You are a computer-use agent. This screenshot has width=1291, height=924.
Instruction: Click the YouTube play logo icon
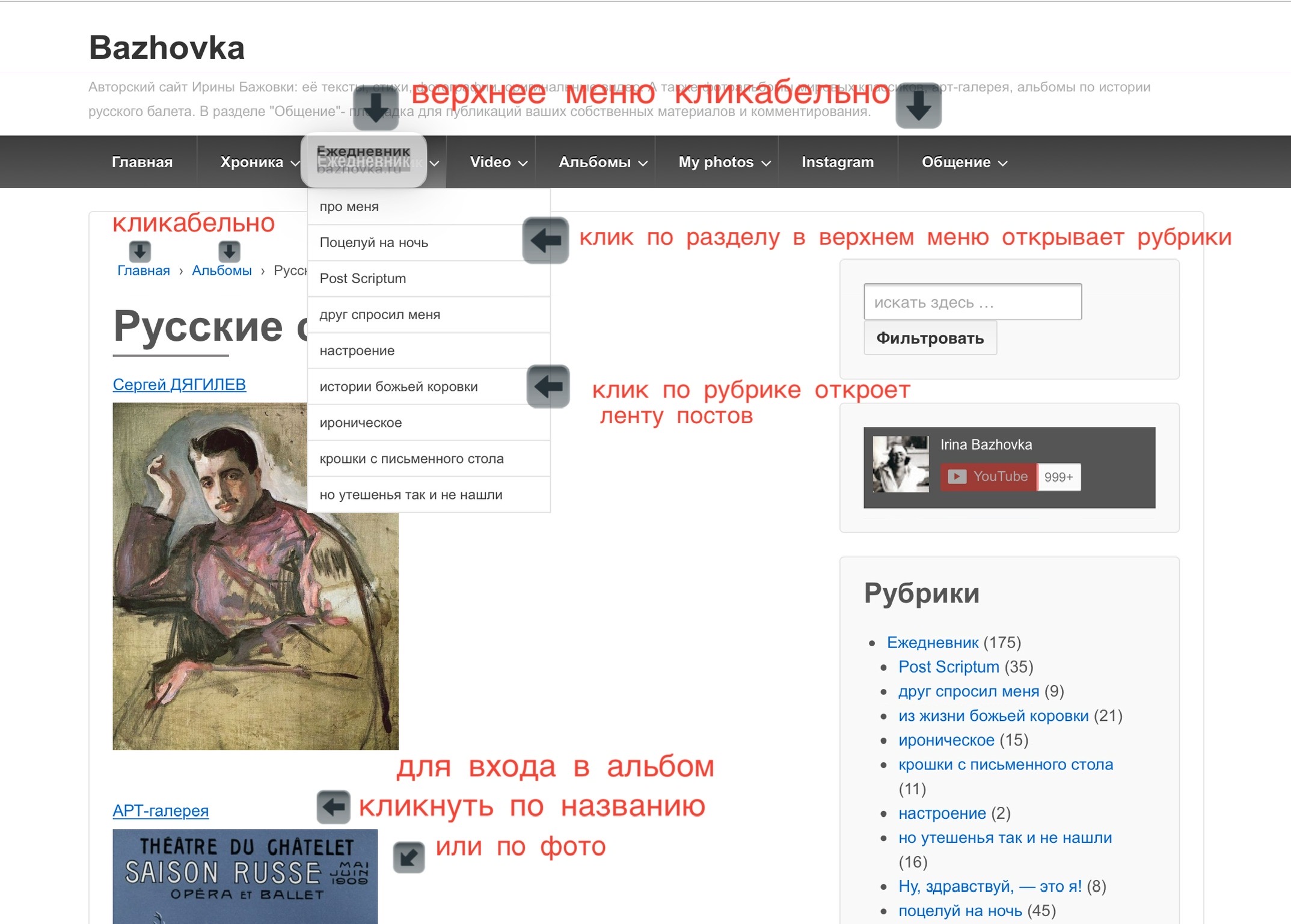click(957, 477)
